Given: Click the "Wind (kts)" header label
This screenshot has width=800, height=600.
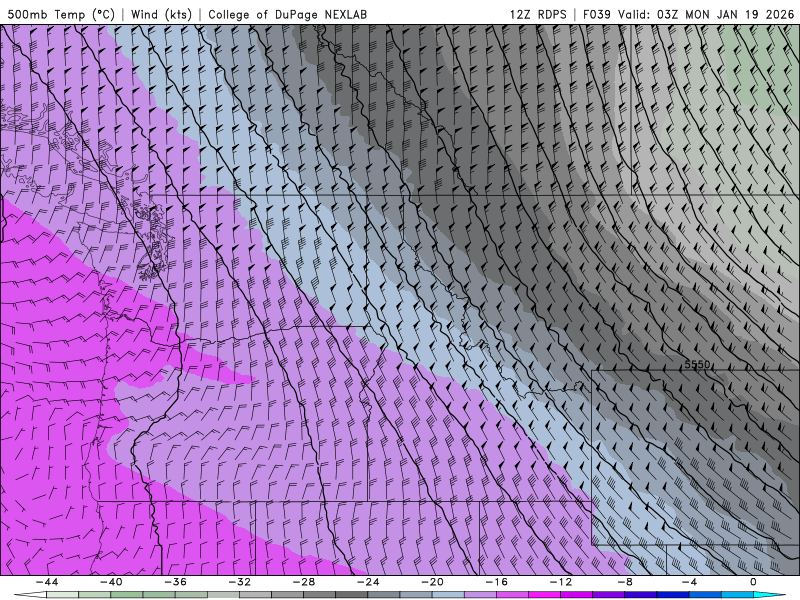Looking at the screenshot, I should (x=161, y=14).
